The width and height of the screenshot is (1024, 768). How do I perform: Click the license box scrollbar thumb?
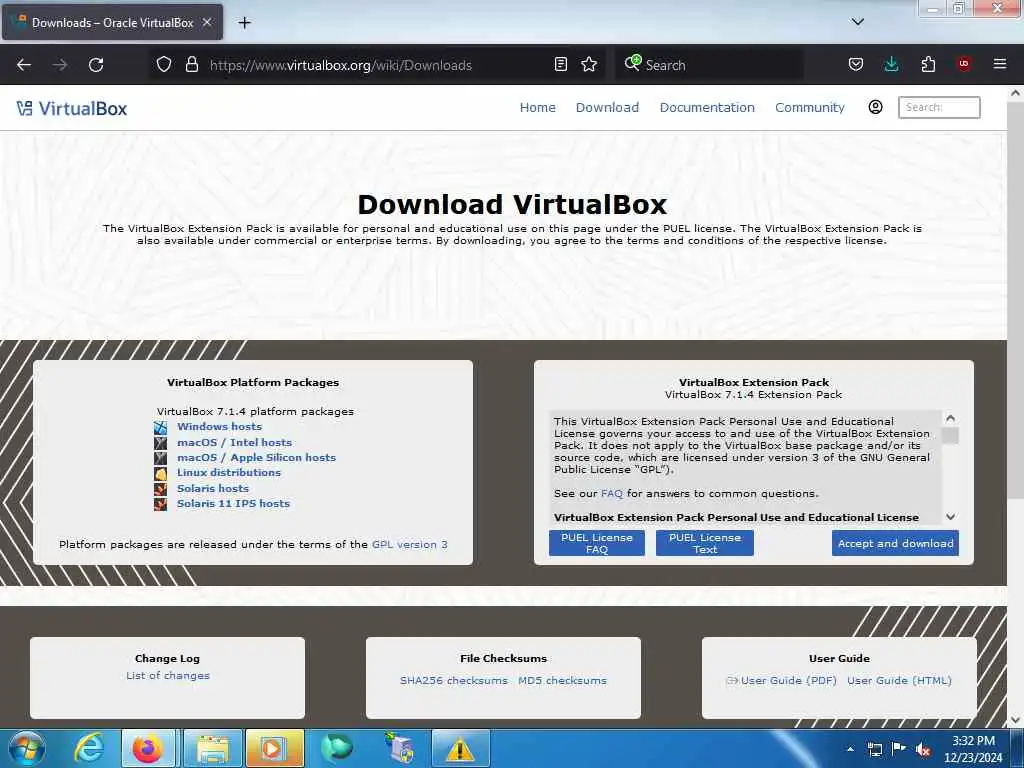951,436
